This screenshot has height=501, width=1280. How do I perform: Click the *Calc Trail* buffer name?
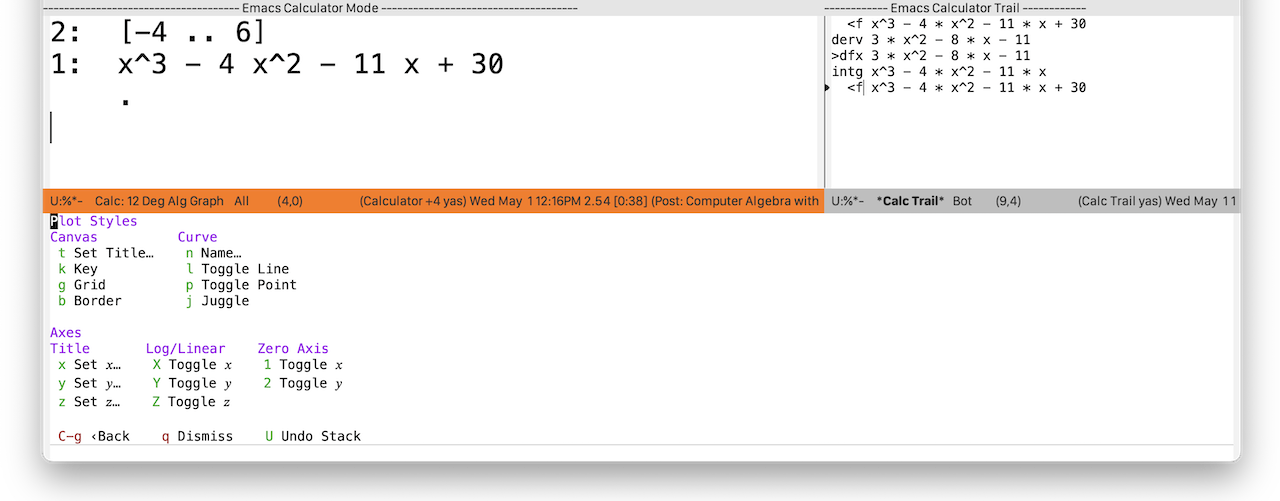tap(910, 201)
